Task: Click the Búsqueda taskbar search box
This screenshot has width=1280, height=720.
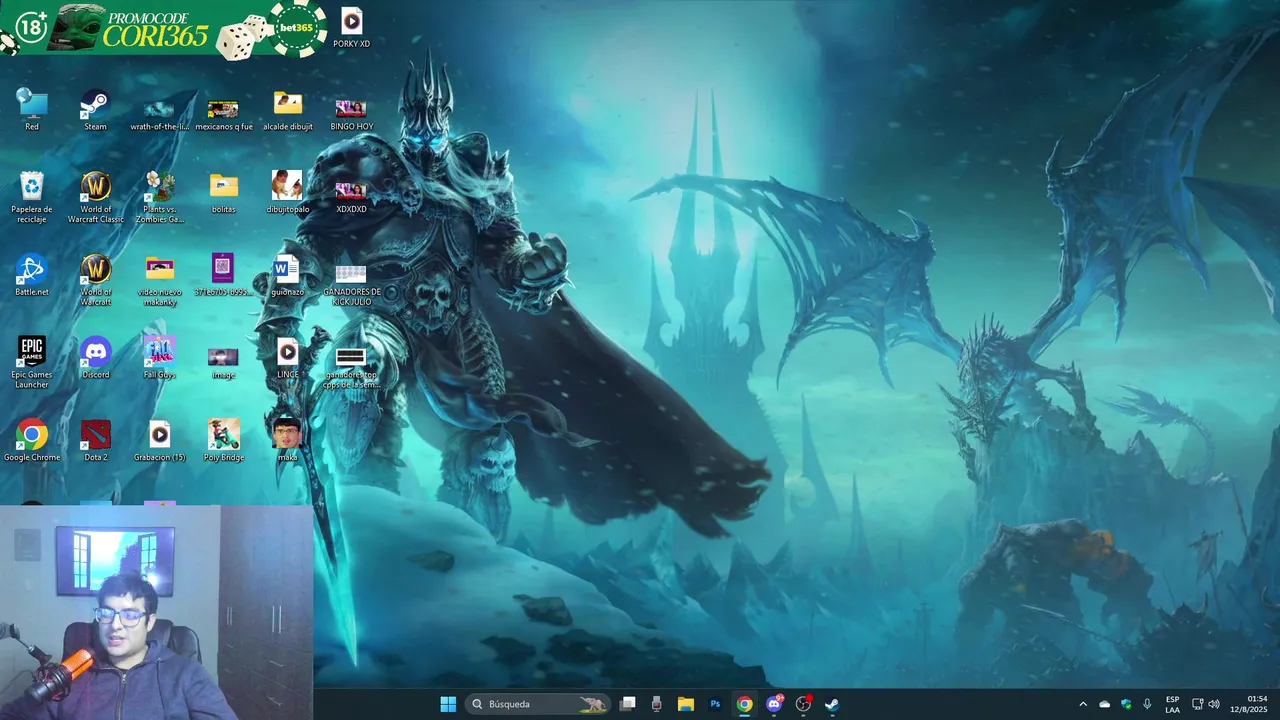Action: (x=538, y=704)
